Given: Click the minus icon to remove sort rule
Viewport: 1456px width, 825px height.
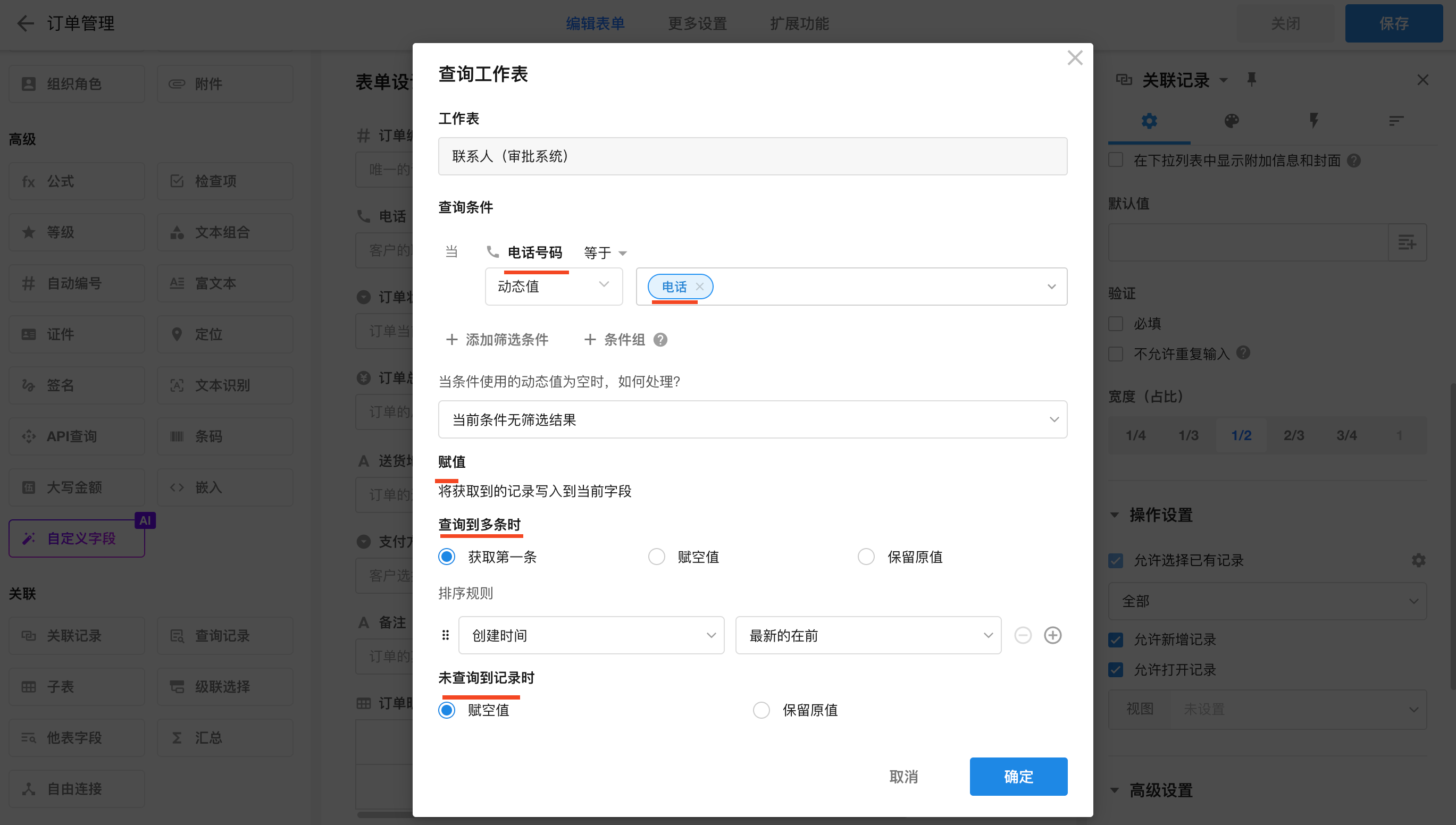Looking at the screenshot, I should click(x=1023, y=635).
